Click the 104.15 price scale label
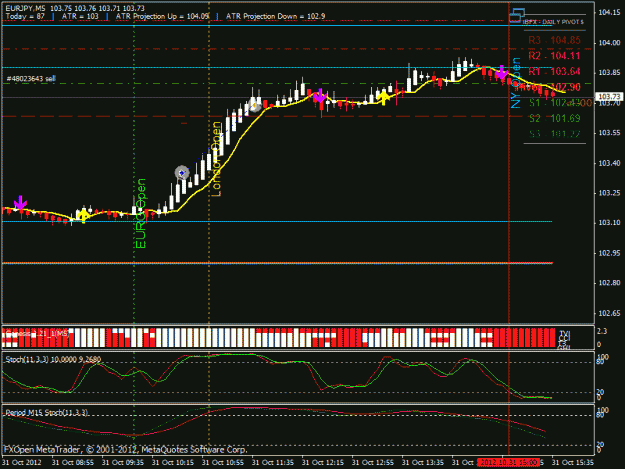 point(609,12)
